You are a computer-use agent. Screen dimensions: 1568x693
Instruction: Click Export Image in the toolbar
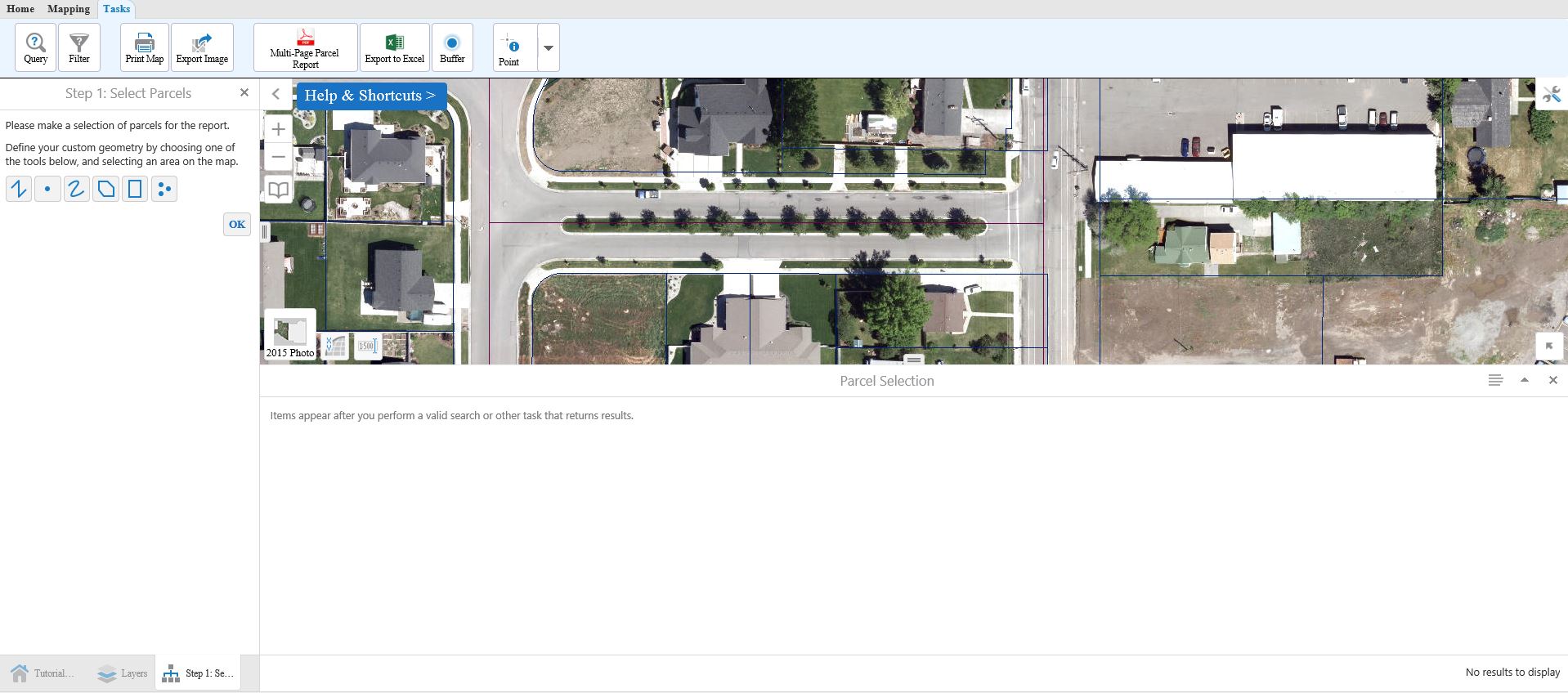click(x=202, y=47)
